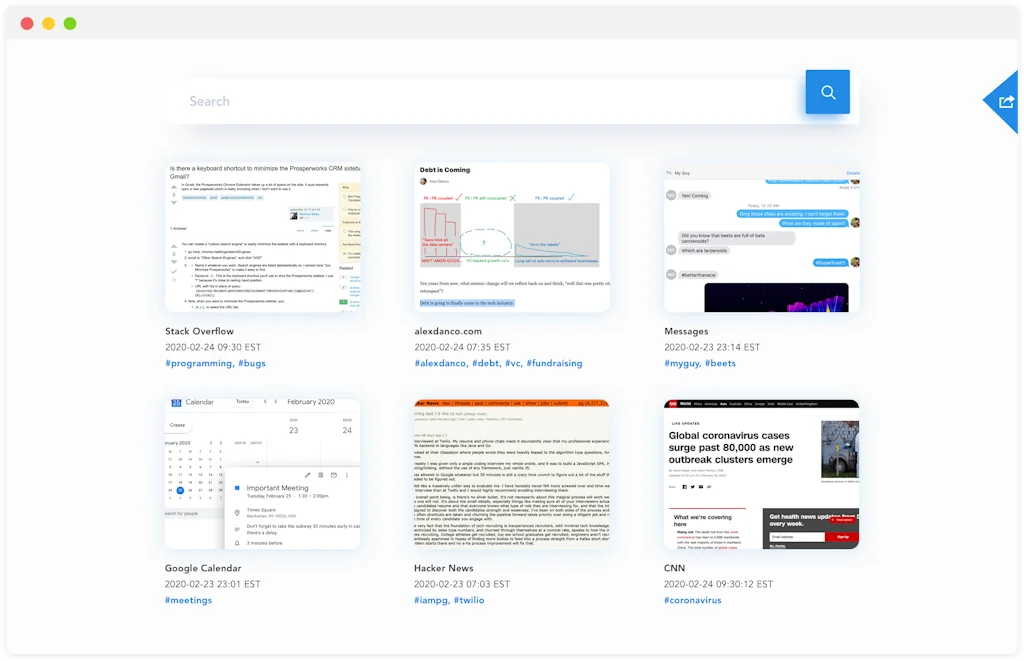Screen dimensions: 1024x661
Task: Click the Google Calendar logo icon
Action: click(175, 402)
